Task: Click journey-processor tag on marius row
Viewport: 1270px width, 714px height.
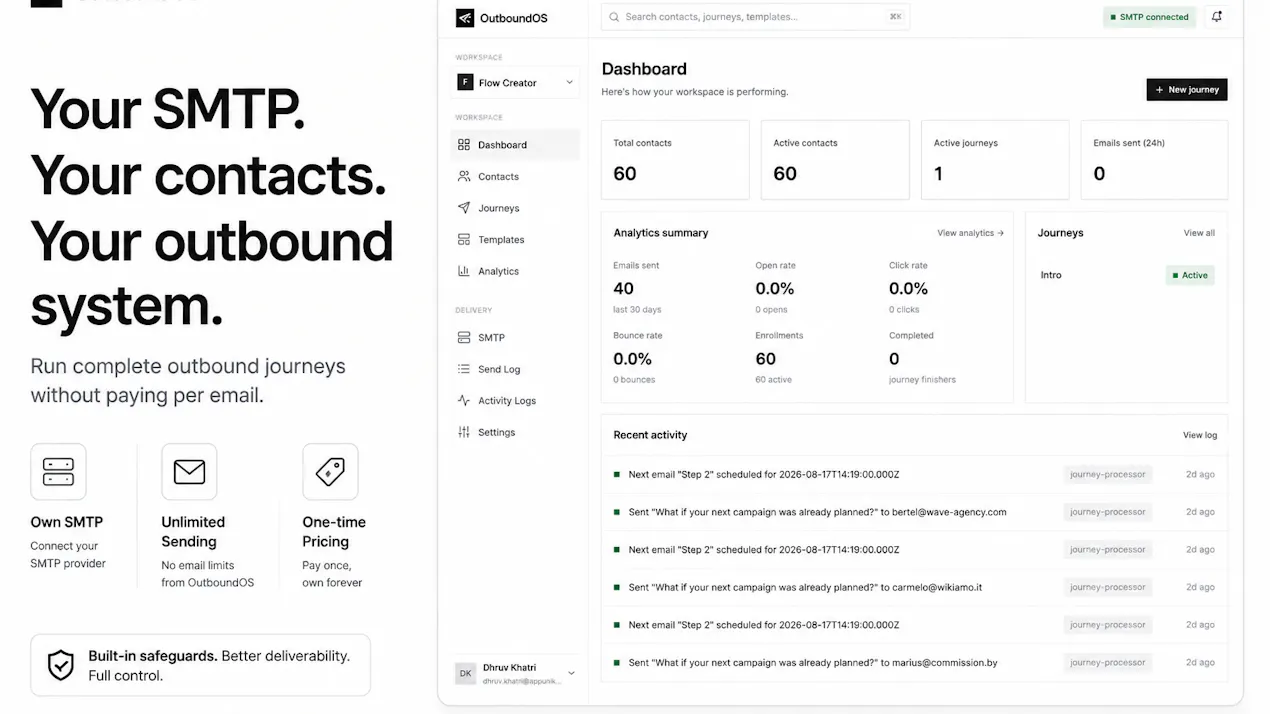Action: pos(1107,662)
